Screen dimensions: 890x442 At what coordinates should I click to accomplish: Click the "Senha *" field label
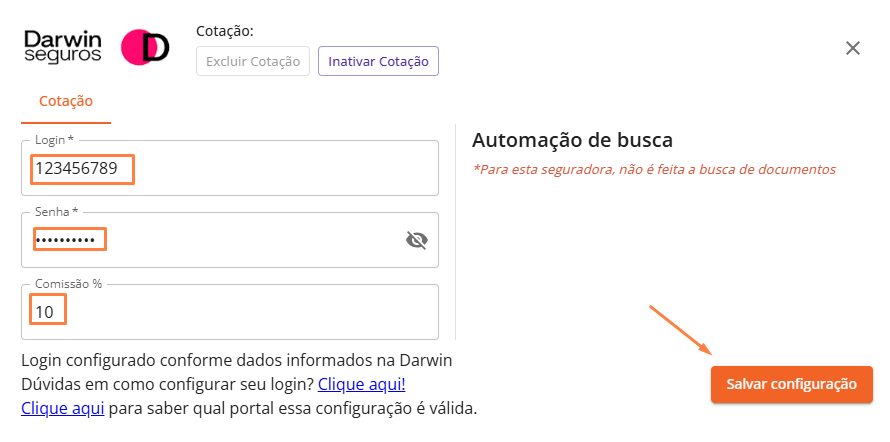tap(56, 212)
